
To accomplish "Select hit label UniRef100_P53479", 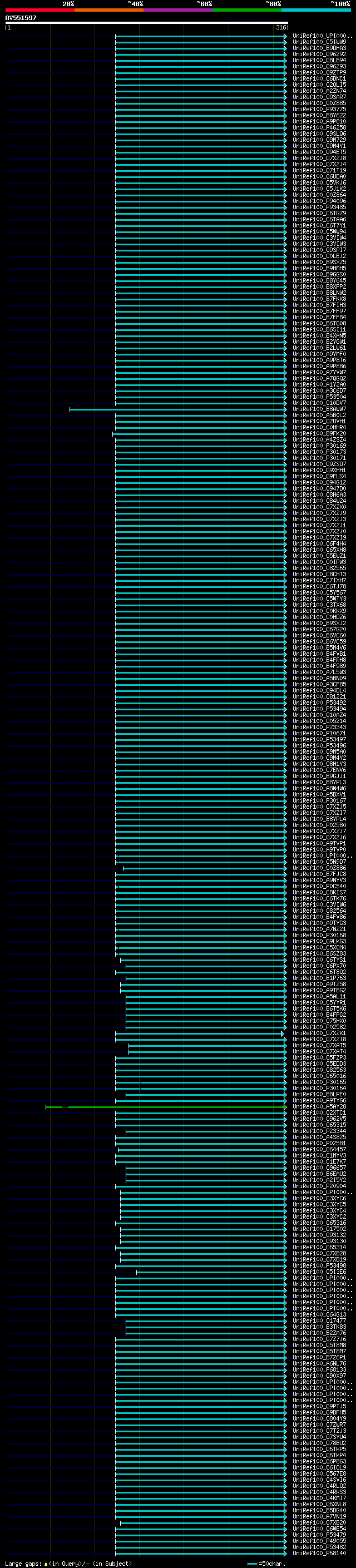I will point(319,1535).
